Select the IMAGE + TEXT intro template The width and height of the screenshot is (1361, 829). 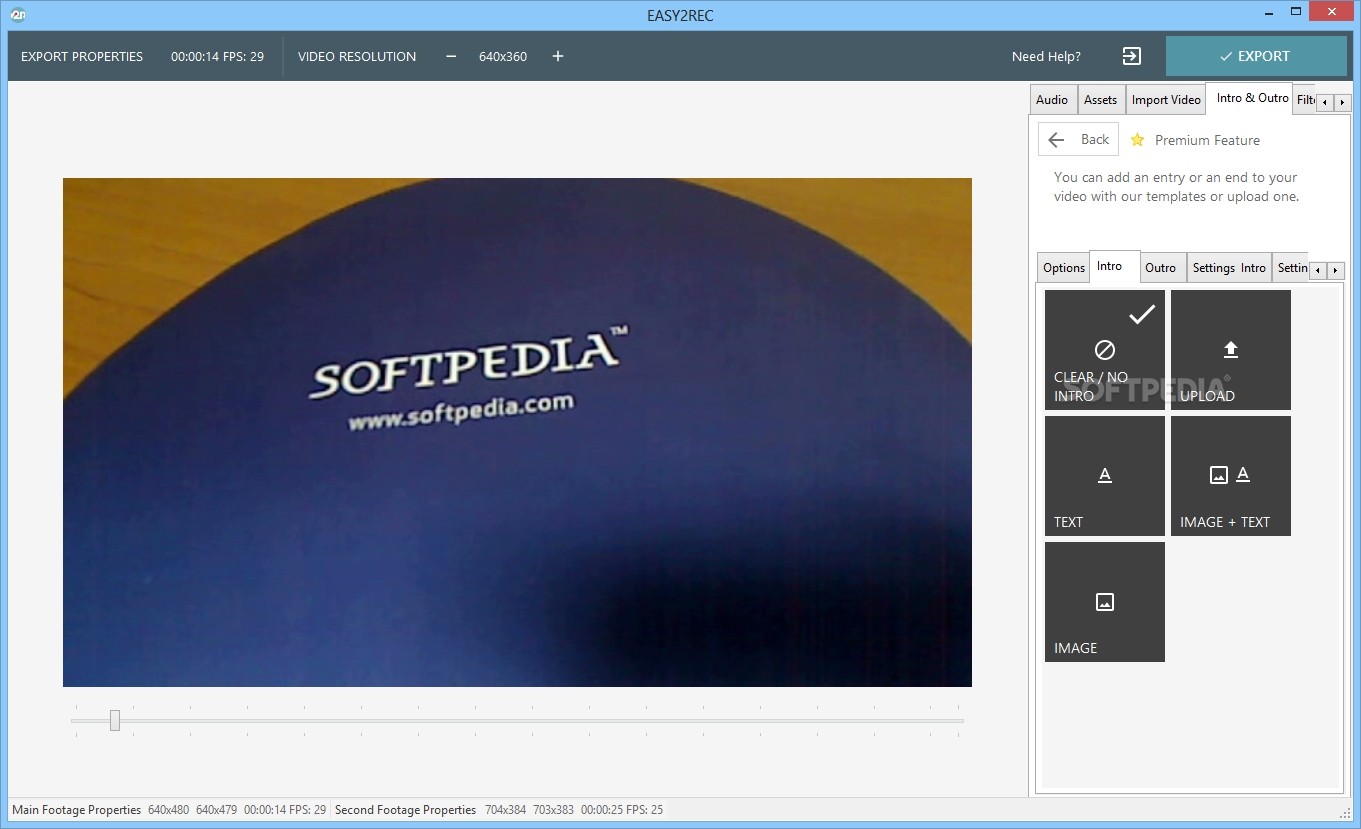1231,476
